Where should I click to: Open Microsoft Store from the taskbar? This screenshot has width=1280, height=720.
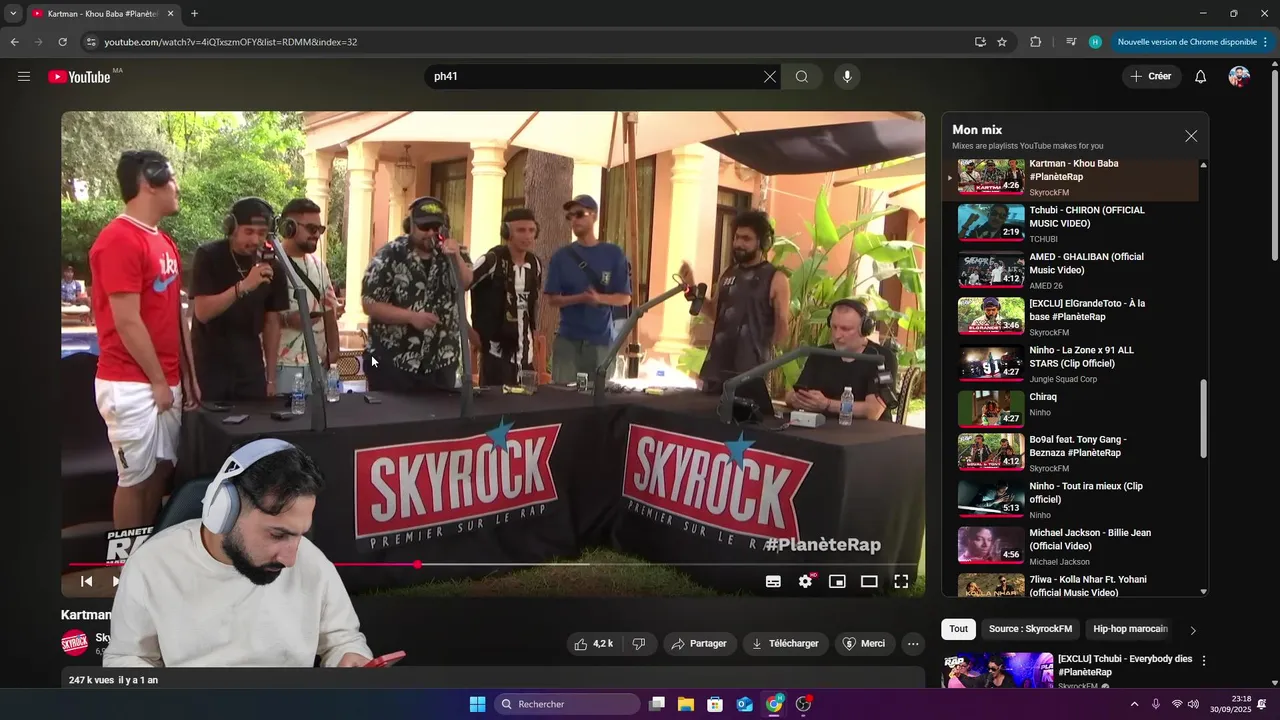tap(715, 704)
